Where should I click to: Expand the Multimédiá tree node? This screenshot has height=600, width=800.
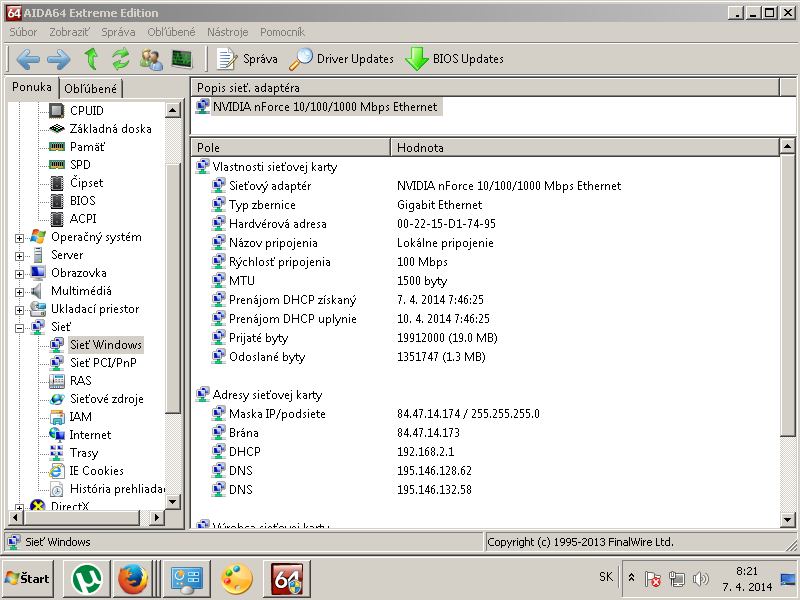point(19,292)
